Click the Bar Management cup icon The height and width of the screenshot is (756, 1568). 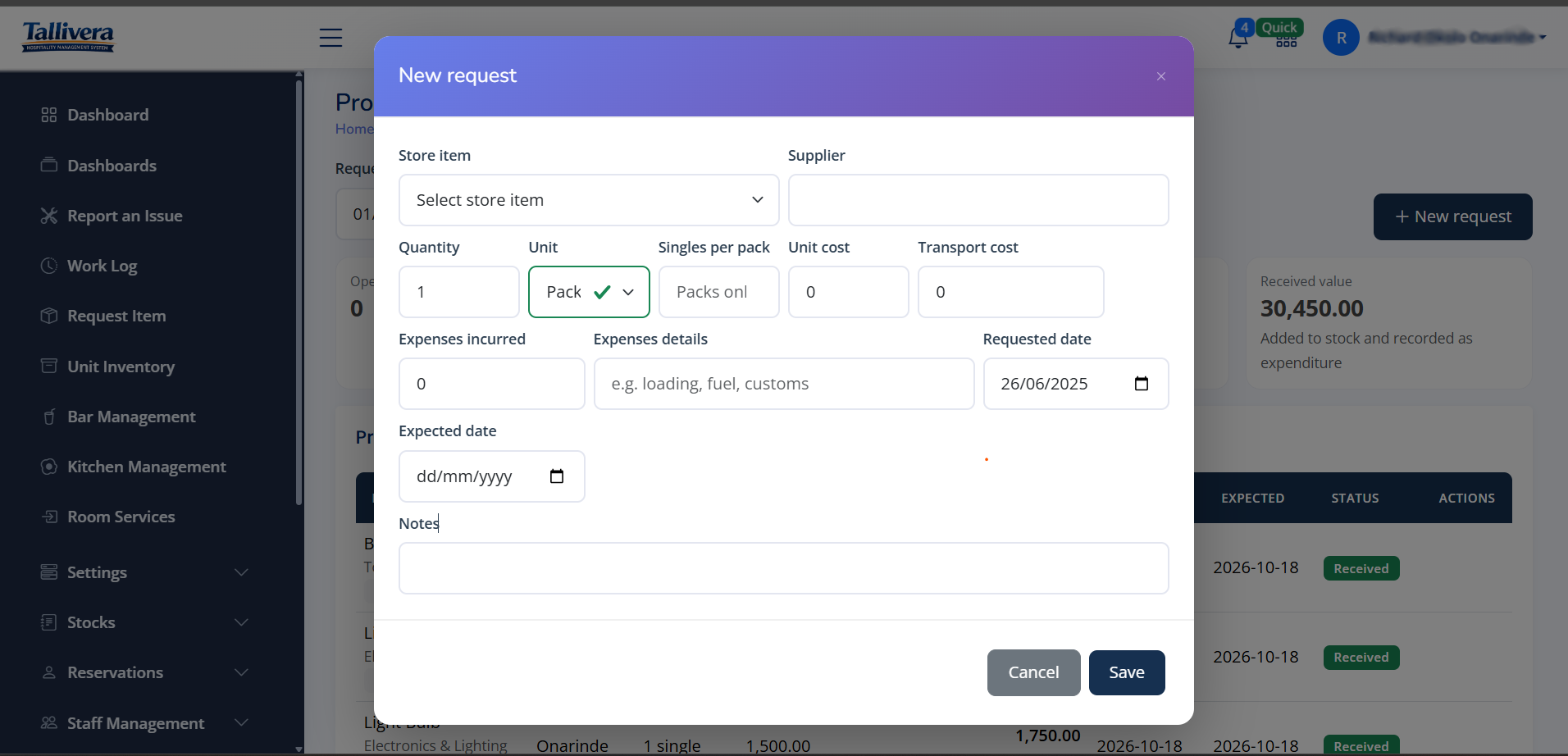49,417
